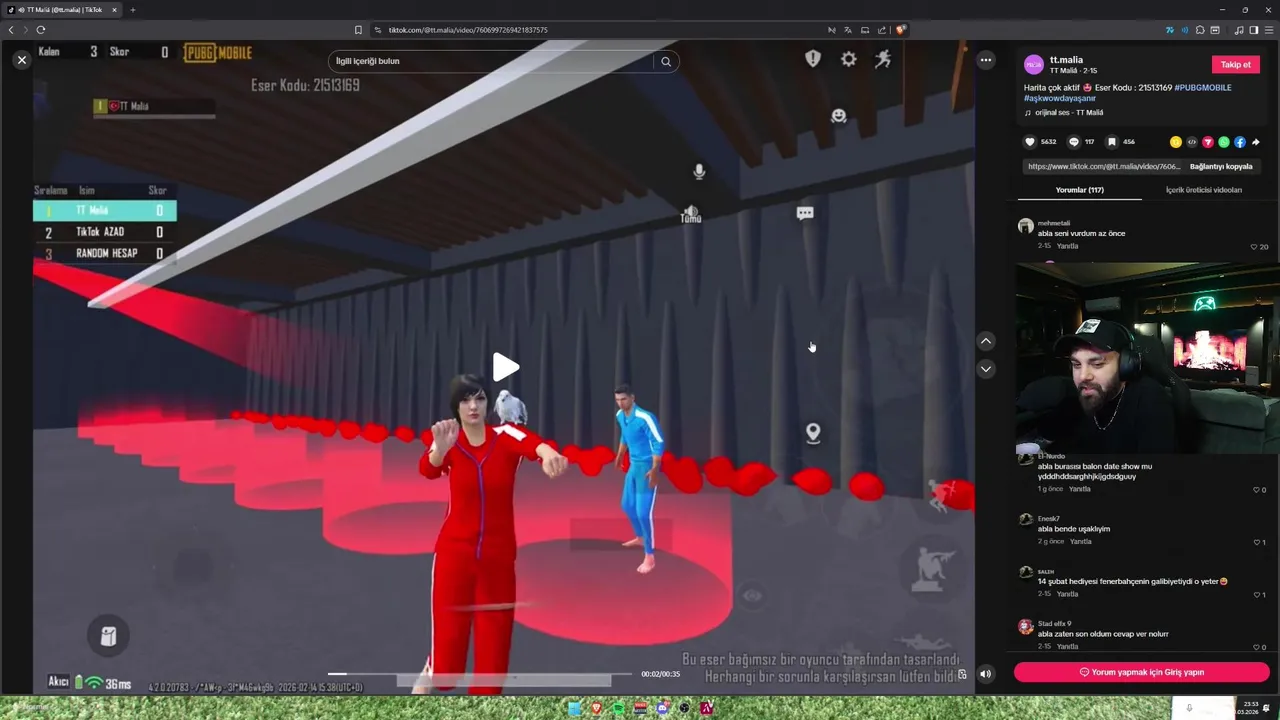Share video to WhatsApp

click(1224, 142)
